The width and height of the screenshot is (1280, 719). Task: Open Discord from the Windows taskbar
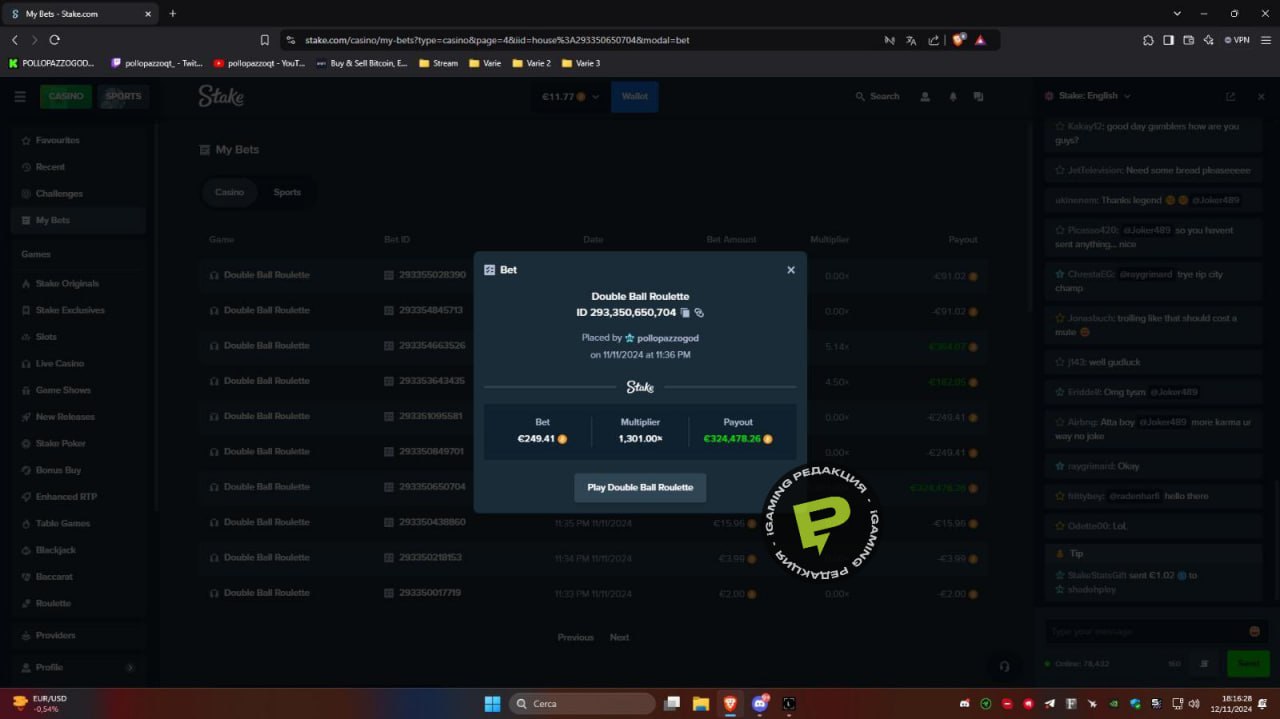(759, 704)
